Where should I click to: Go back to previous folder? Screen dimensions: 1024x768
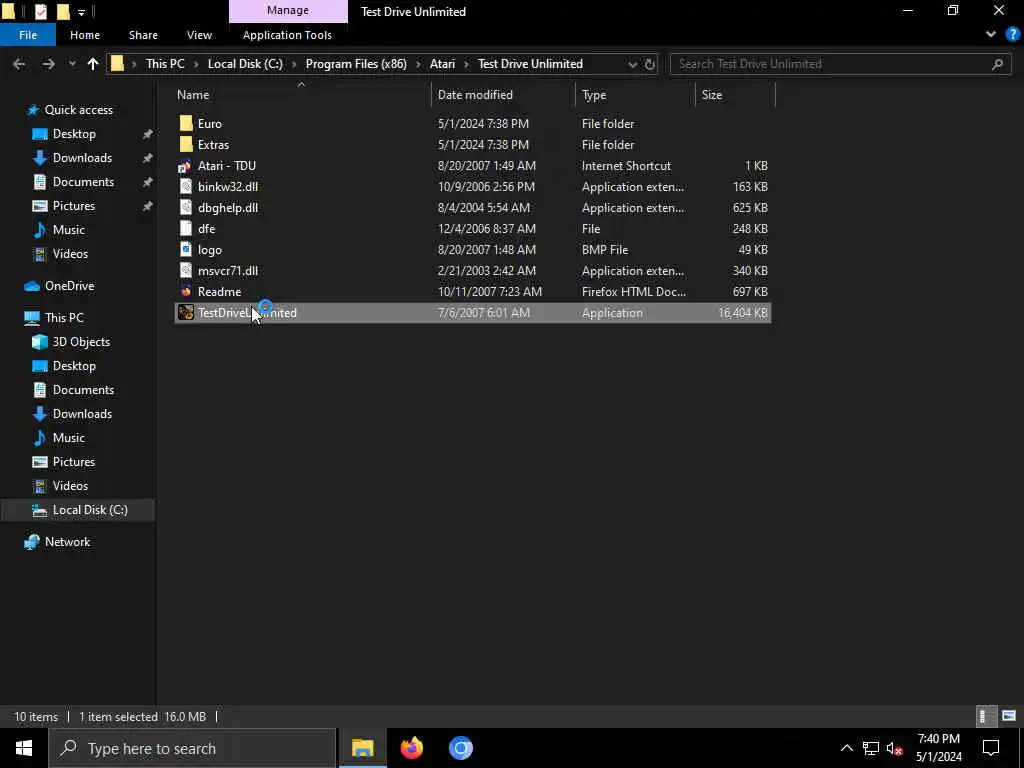(19, 64)
